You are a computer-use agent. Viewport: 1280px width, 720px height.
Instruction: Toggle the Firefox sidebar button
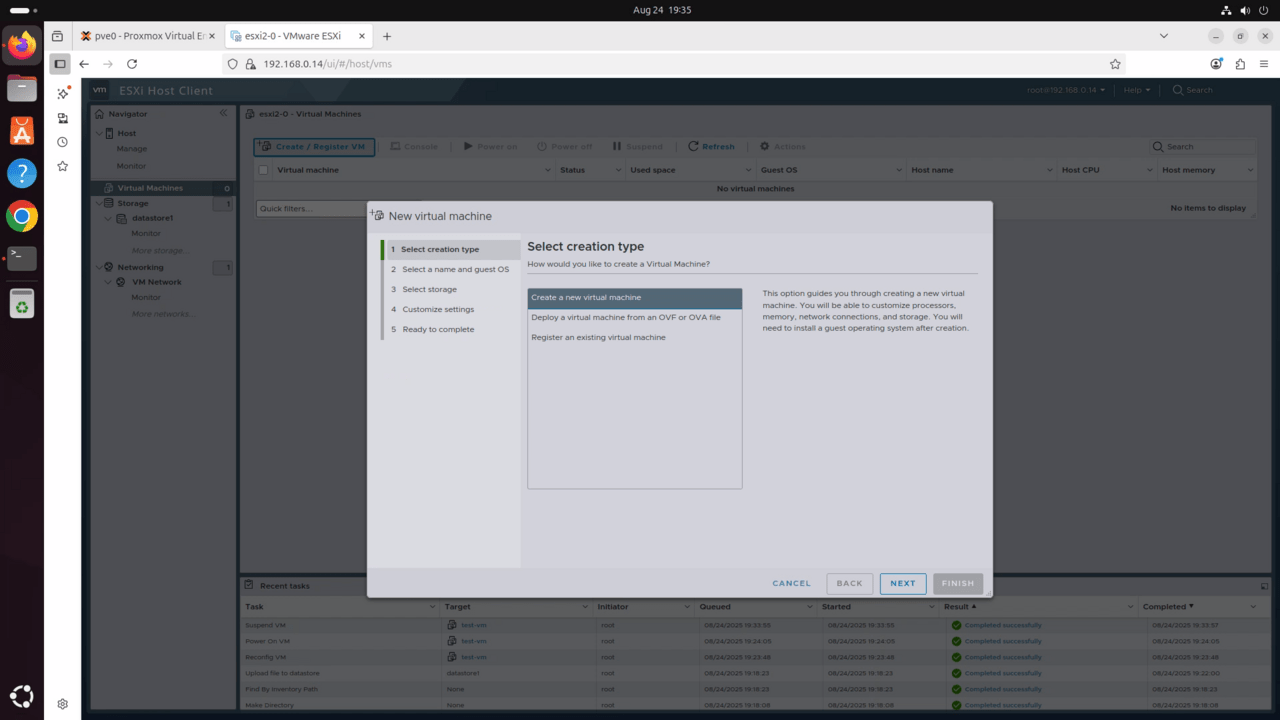coord(60,64)
